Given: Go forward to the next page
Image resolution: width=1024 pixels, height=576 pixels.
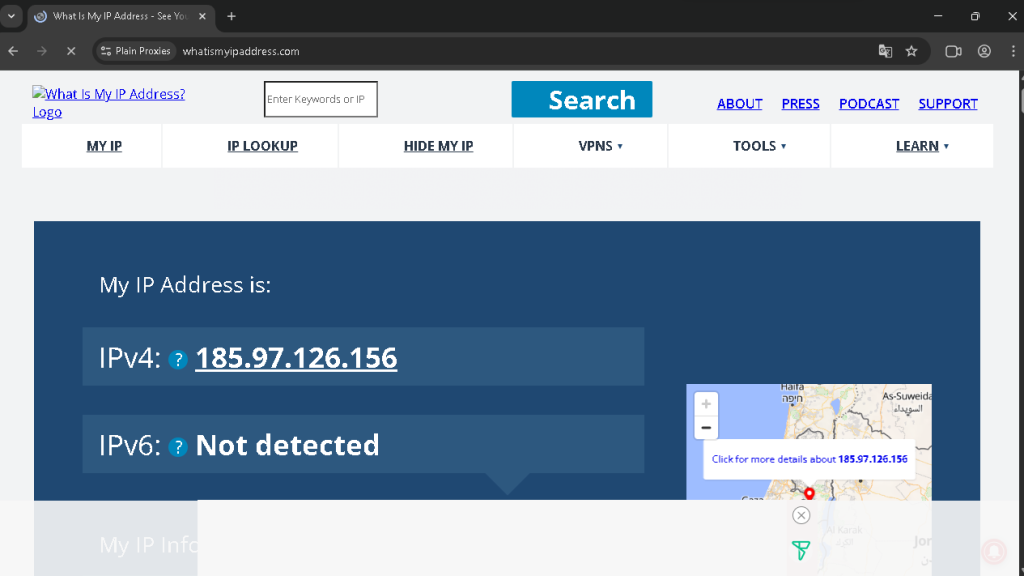Looking at the screenshot, I should [x=42, y=51].
